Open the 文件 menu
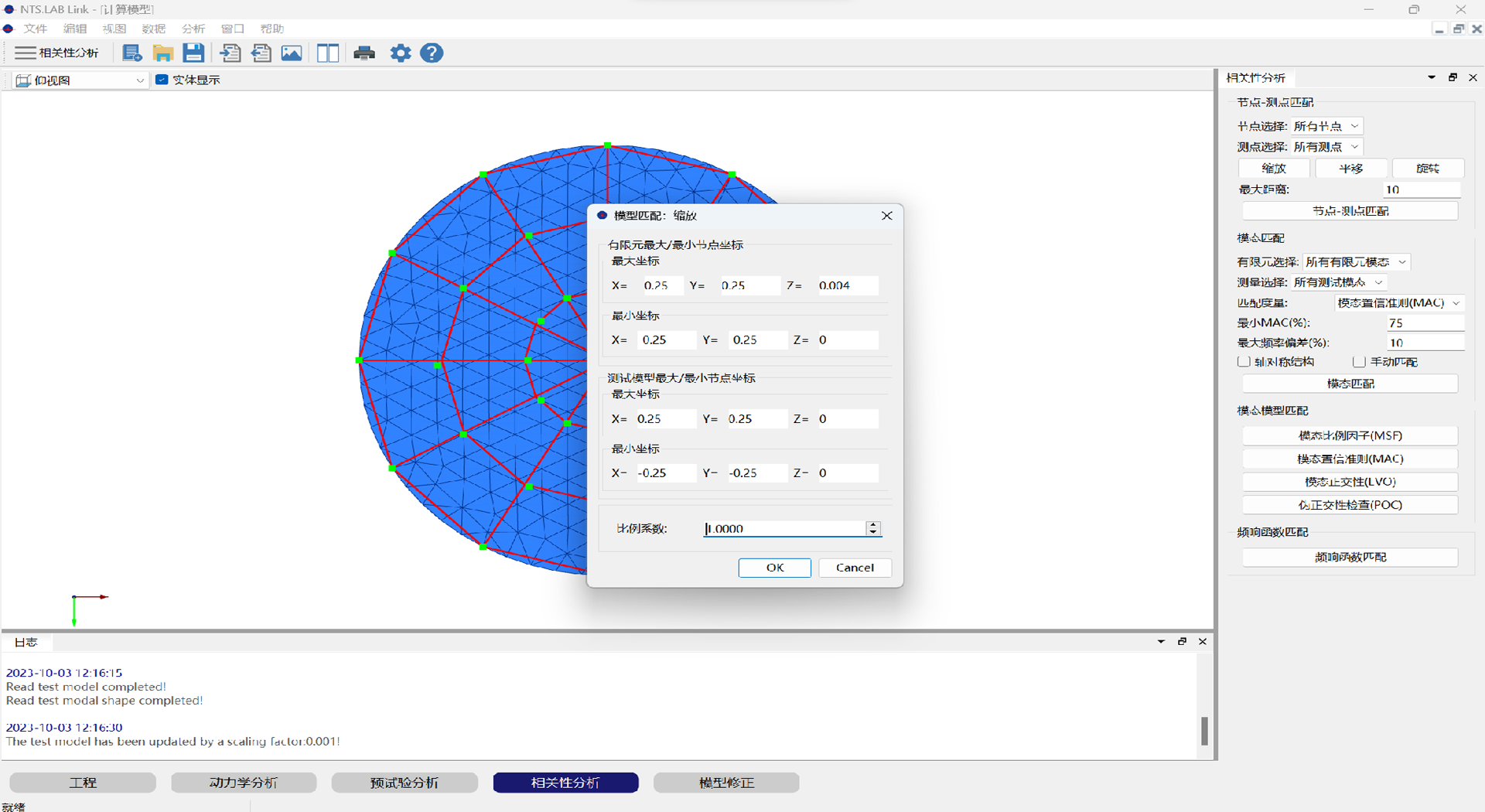The height and width of the screenshot is (812, 1485). point(36,29)
